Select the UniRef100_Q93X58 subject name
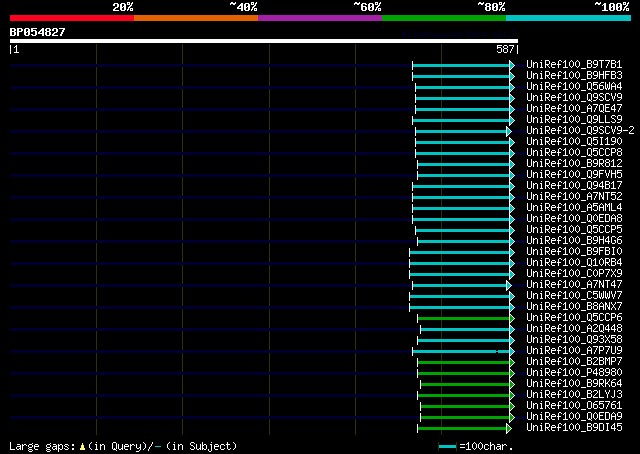 (x=574, y=340)
